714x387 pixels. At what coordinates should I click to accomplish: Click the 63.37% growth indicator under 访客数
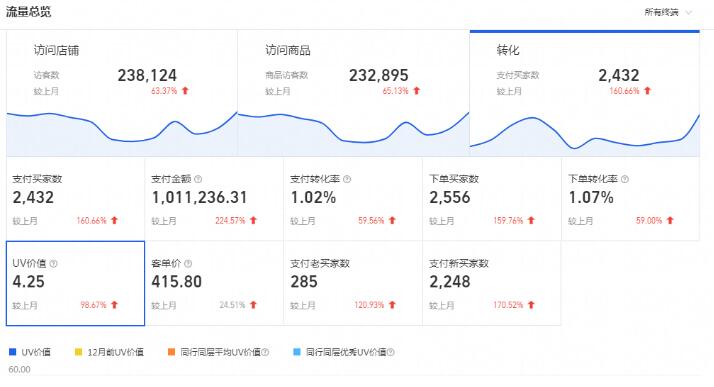click(170, 91)
